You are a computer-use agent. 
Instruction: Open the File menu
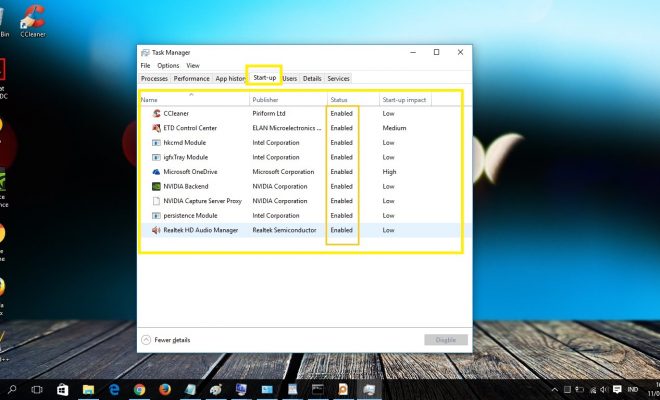click(x=145, y=66)
